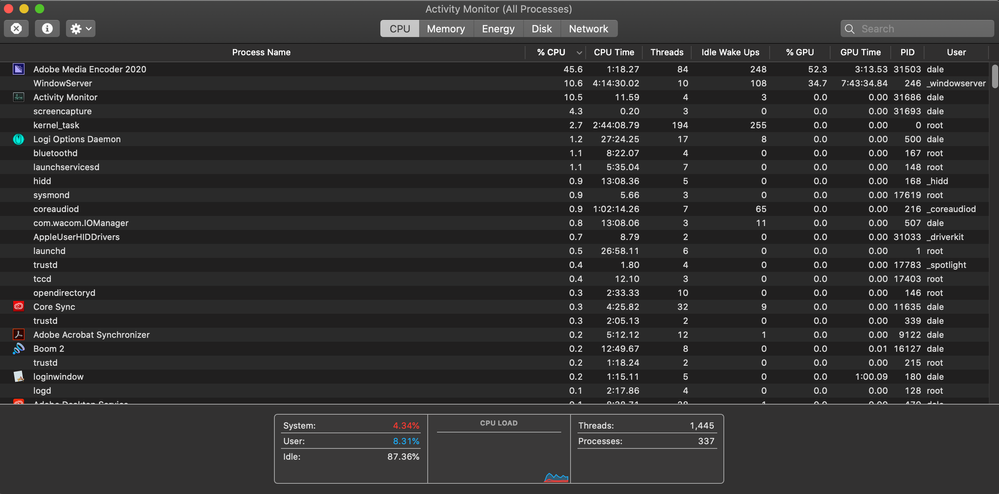Select trustd row owned by _spotlight
Image resolution: width=999 pixels, height=494 pixels.
[x=495, y=265]
